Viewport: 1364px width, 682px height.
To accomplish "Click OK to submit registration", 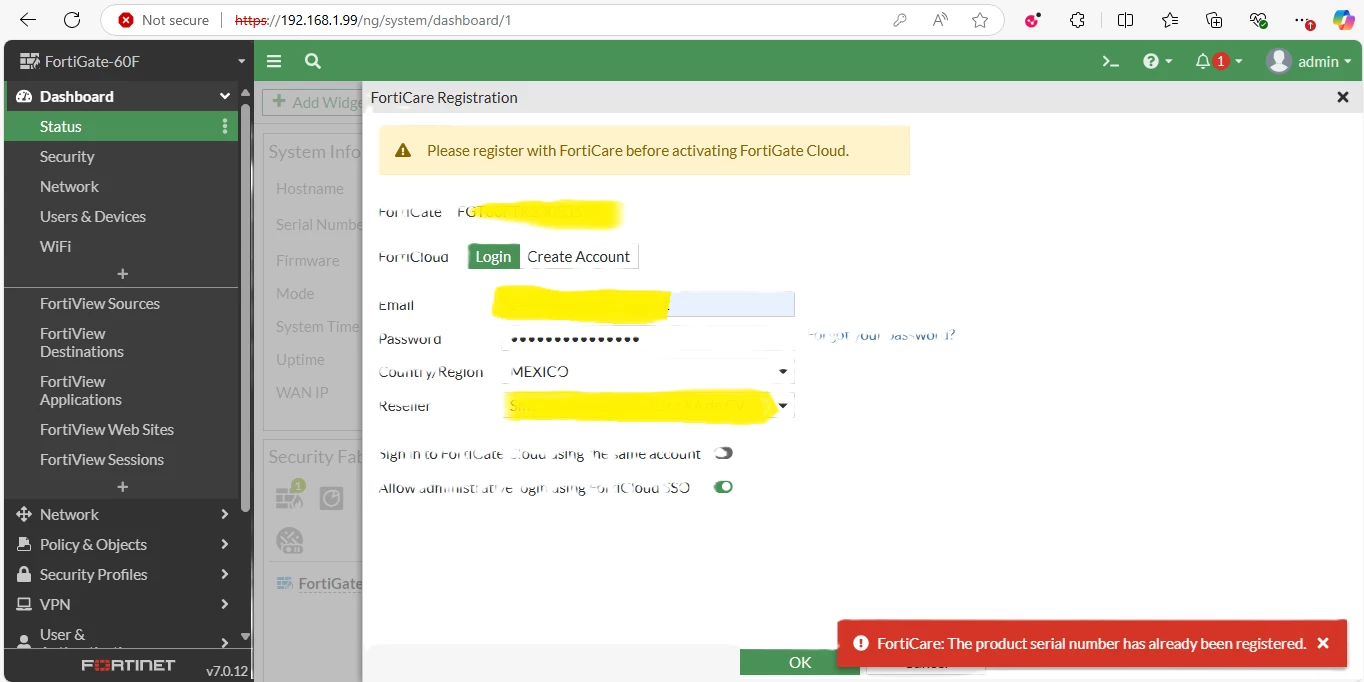I will pyautogui.click(x=800, y=663).
